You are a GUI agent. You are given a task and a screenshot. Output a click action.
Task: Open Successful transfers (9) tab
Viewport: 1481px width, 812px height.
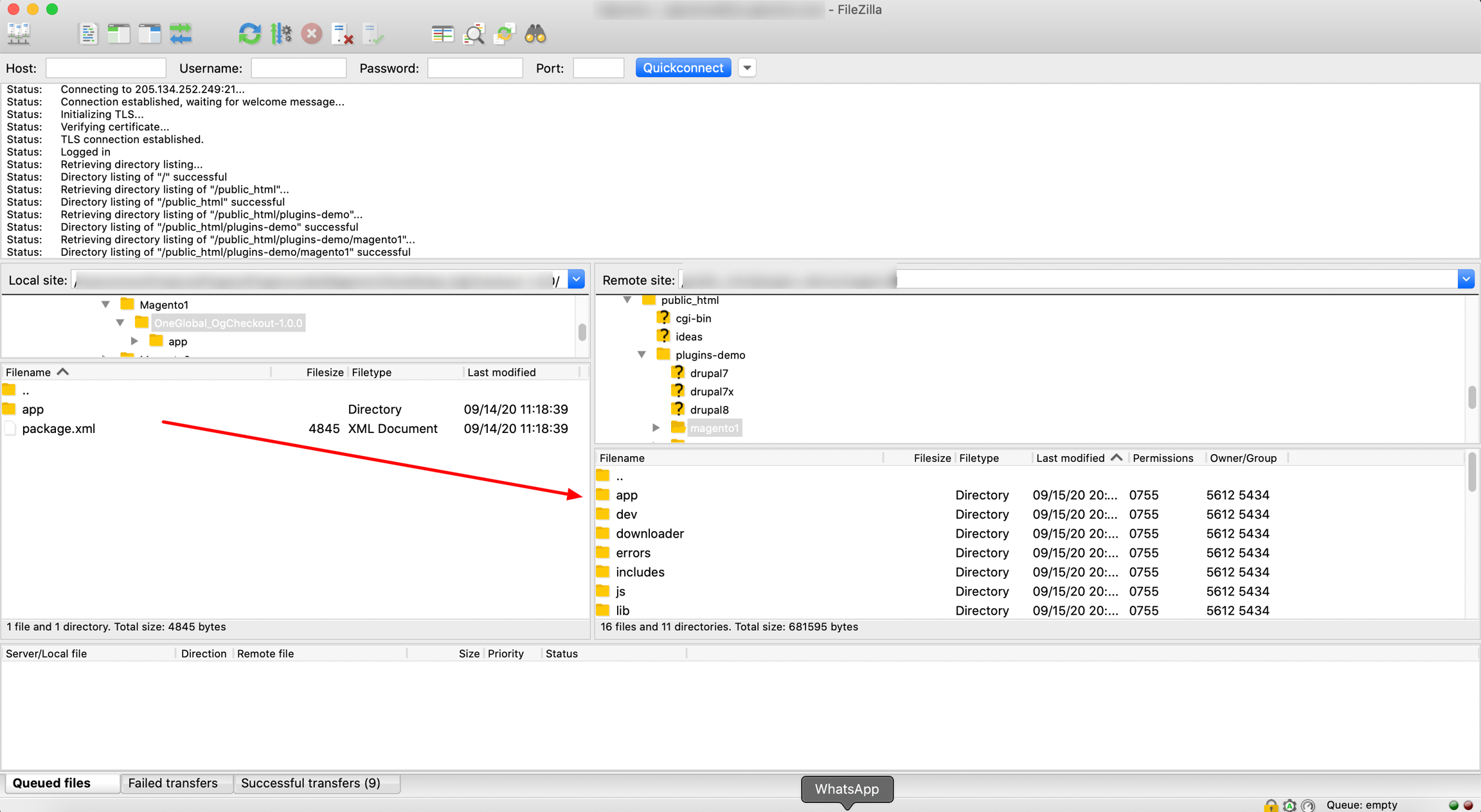click(x=310, y=783)
